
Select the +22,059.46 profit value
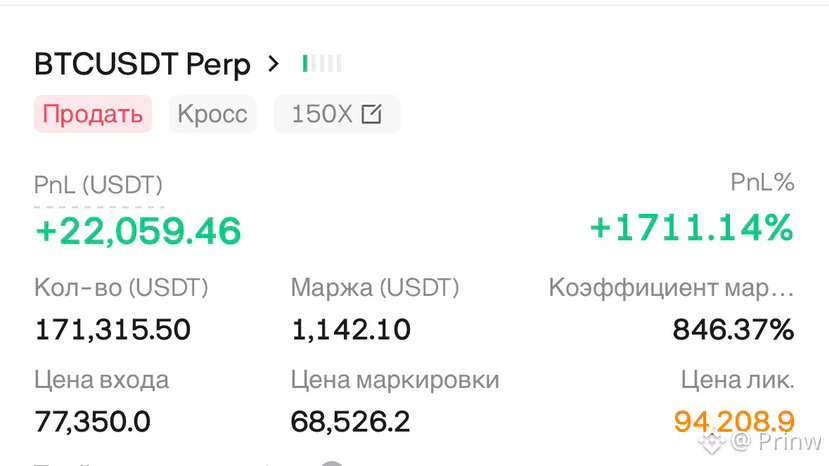(x=138, y=231)
